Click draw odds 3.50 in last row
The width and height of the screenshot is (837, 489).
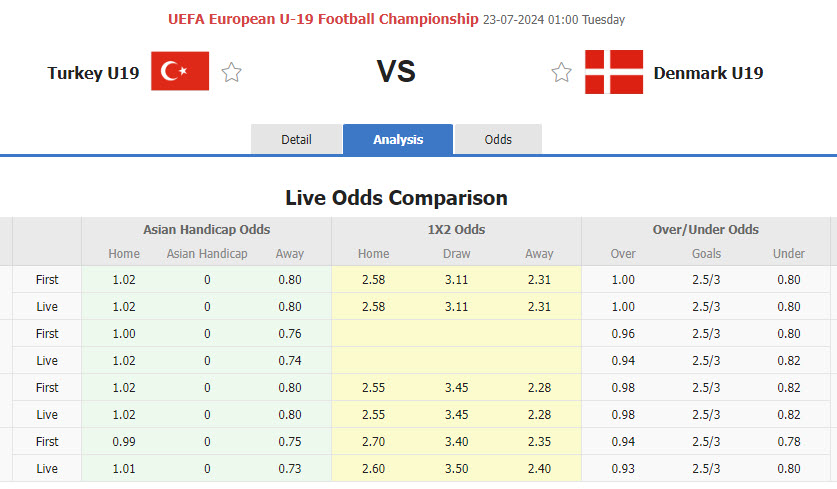click(x=456, y=468)
